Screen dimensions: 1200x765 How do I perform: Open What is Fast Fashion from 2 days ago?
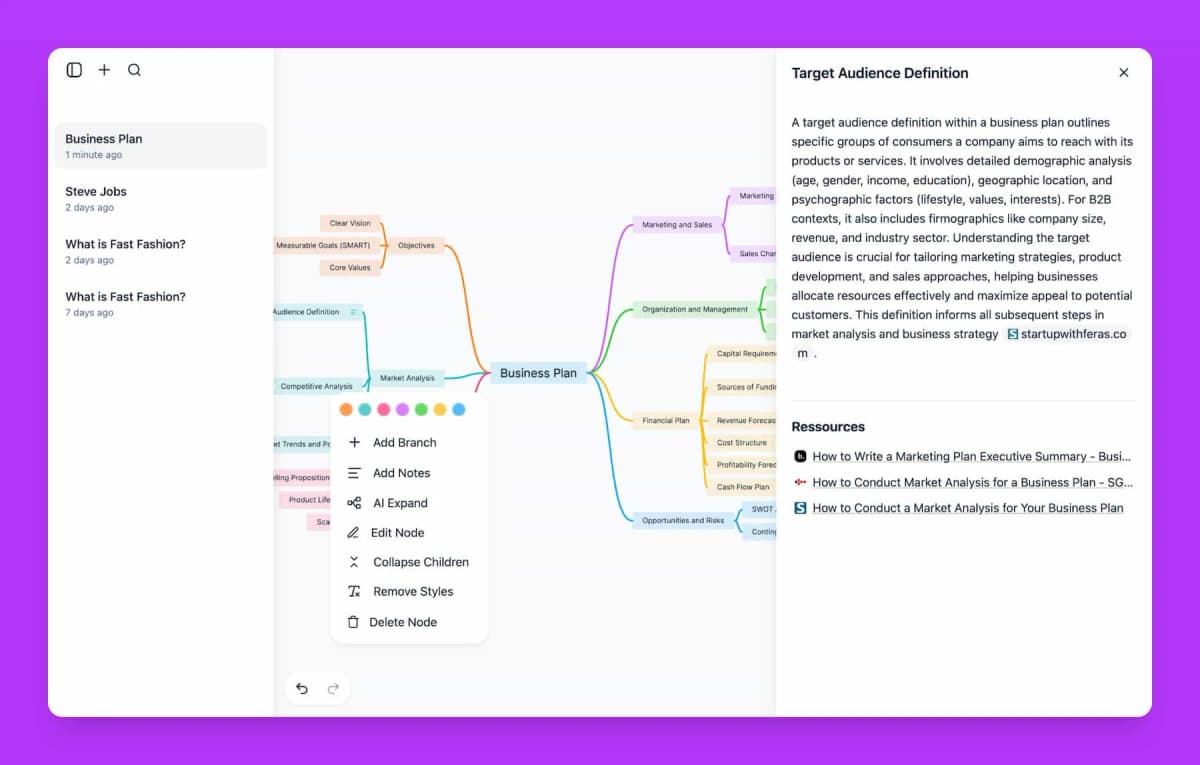(161, 251)
